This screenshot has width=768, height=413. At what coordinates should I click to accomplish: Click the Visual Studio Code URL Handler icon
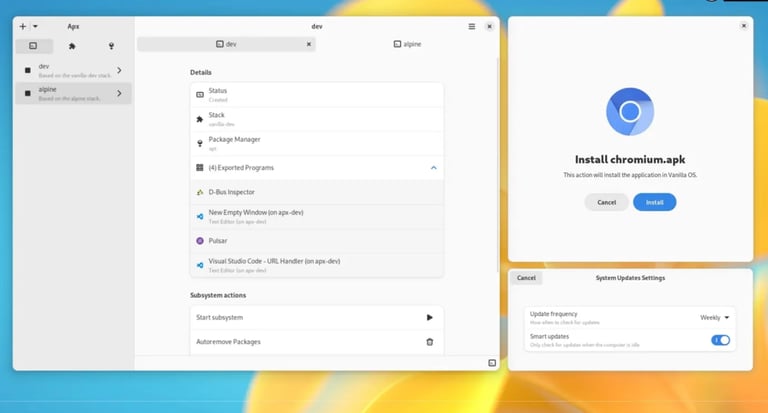200,265
